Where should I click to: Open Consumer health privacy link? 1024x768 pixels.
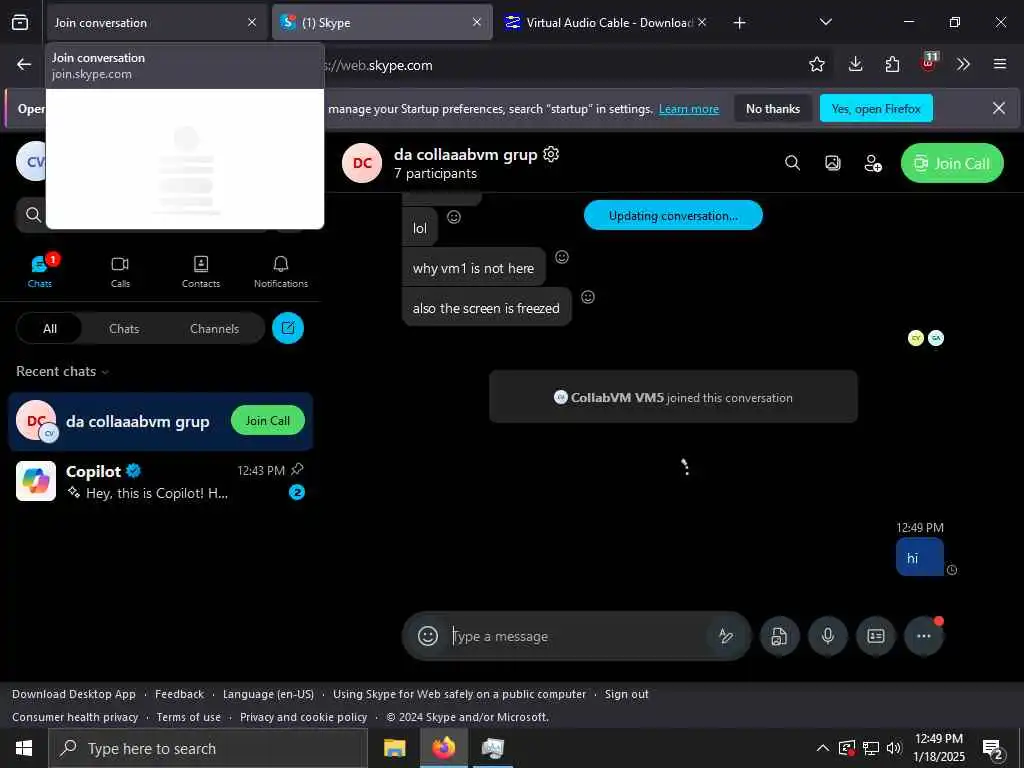75,717
